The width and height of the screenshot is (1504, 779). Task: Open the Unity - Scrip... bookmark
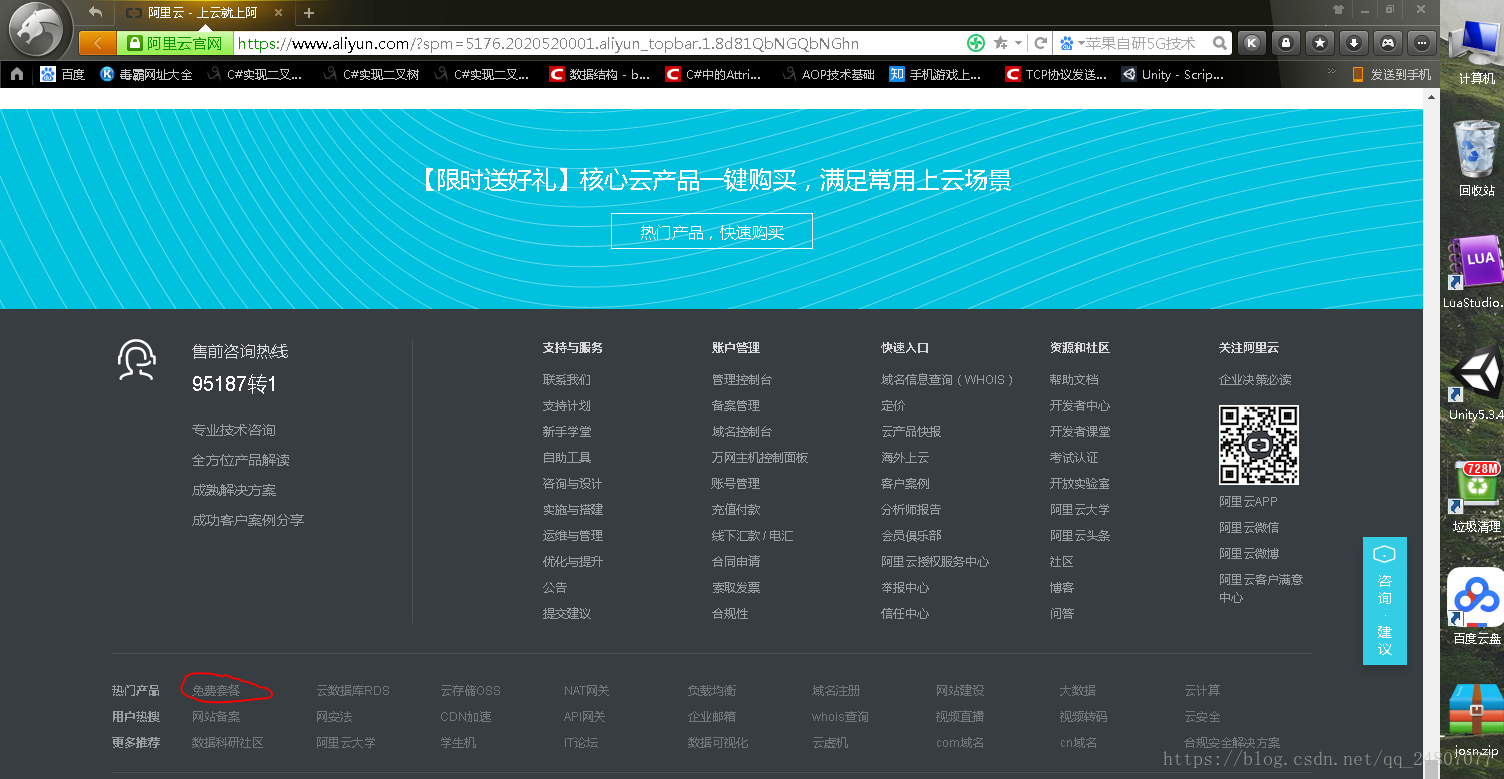pos(1172,74)
